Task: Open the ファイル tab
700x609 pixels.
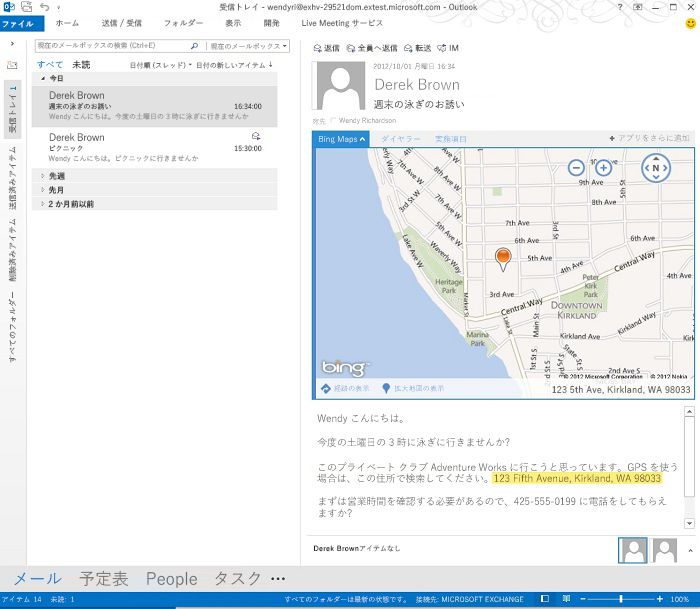Action: 21,24
